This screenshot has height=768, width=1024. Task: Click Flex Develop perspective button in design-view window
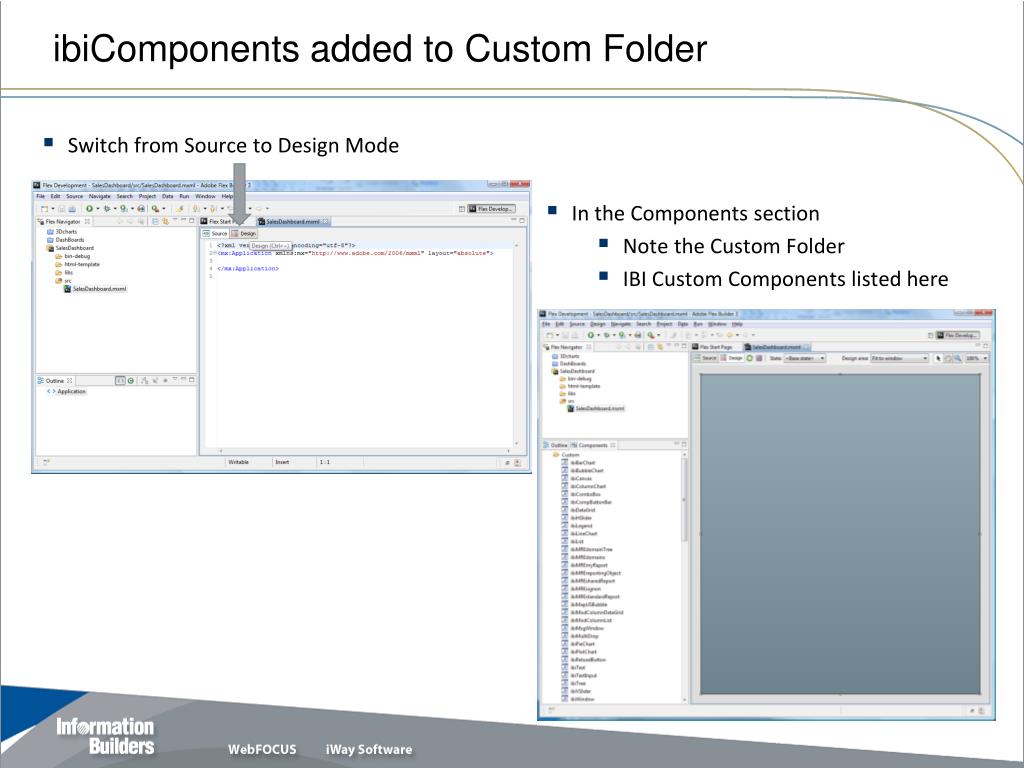tap(957, 335)
